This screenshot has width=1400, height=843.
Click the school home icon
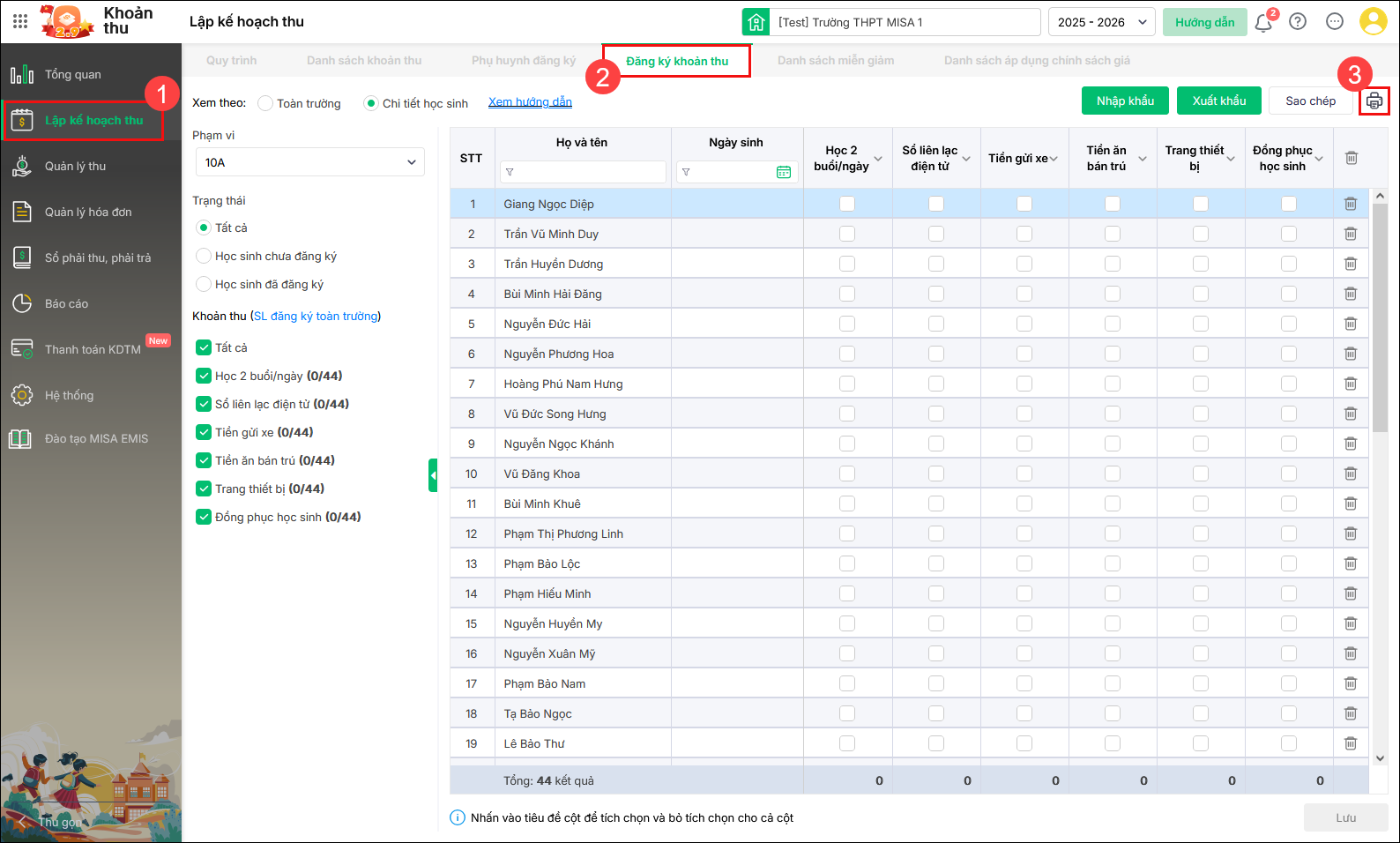tap(756, 22)
